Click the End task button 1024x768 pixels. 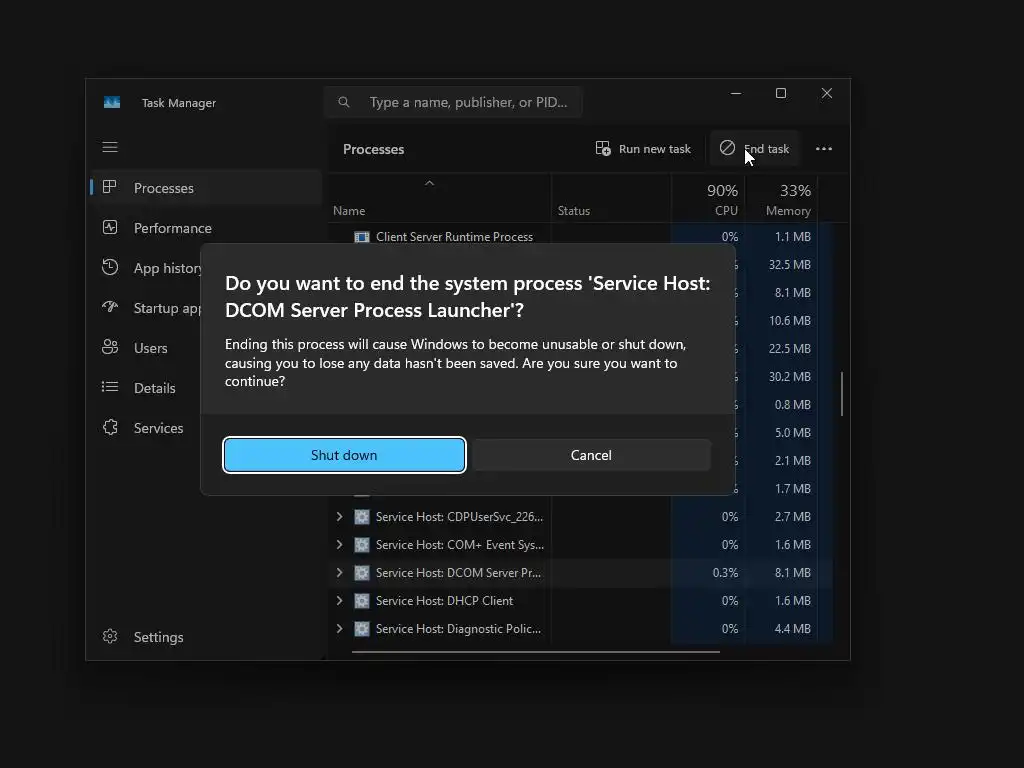[x=754, y=149]
